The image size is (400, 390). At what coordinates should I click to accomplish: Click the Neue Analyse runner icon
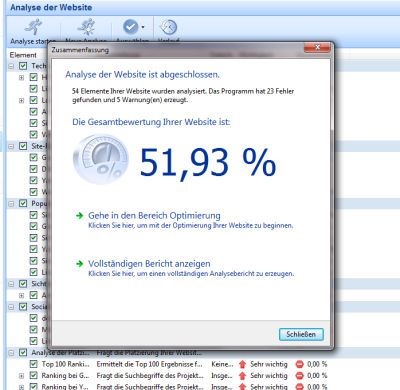click(86, 27)
